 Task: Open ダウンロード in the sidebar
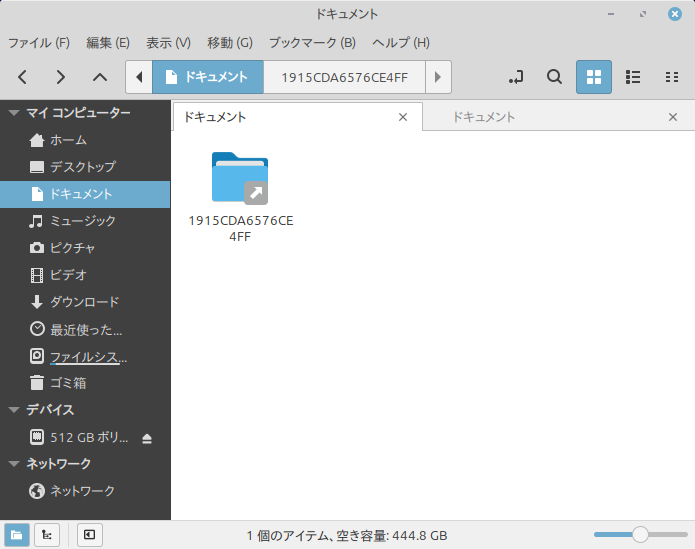84,301
